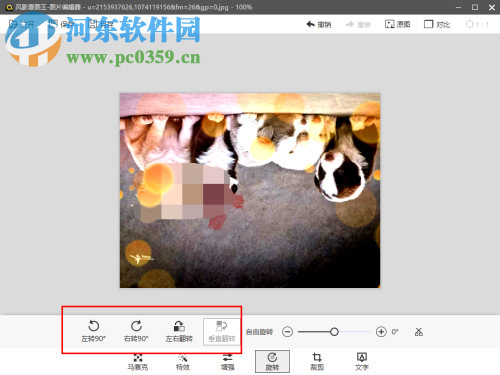Screen dimensions: 500x375
Task: Decrease free rotation angle with minus button
Action: [287, 332]
